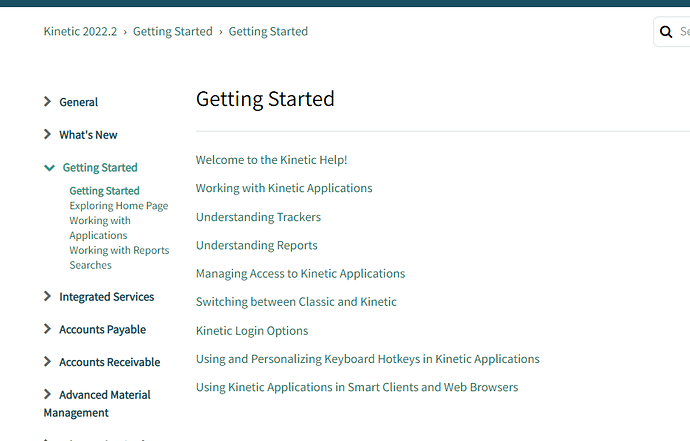
Task: Expand the What's New chevron
Action: click(x=48, y=134)
